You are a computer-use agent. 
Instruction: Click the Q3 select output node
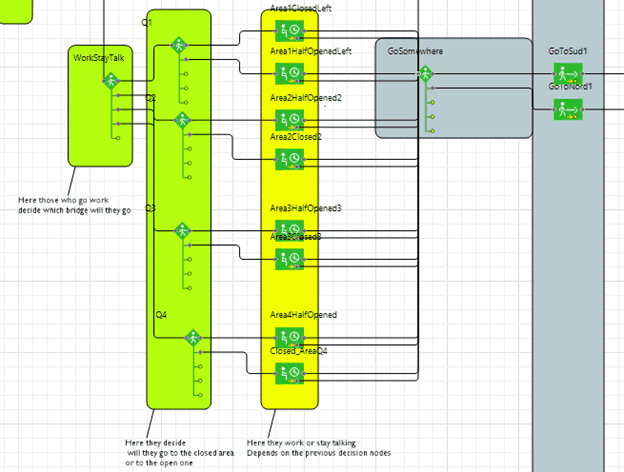click(182, 231)
